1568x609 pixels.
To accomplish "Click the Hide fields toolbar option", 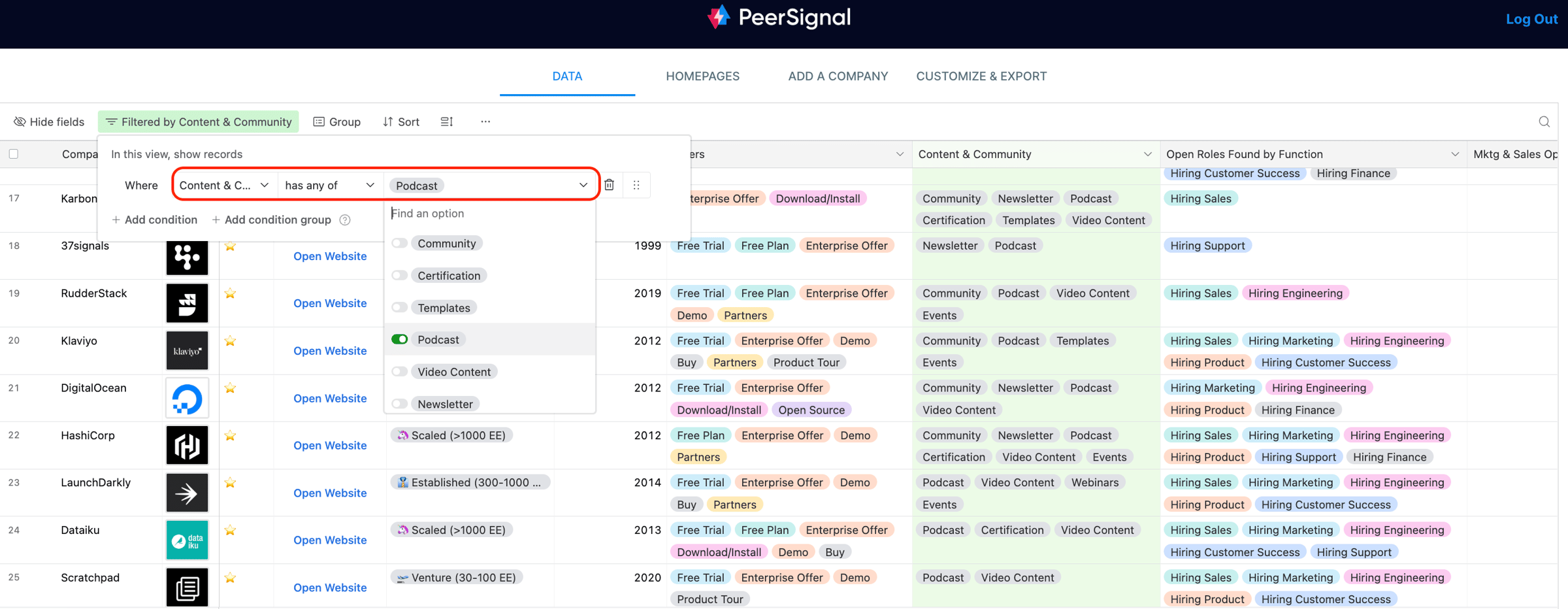I will click(x=49, y=122).
